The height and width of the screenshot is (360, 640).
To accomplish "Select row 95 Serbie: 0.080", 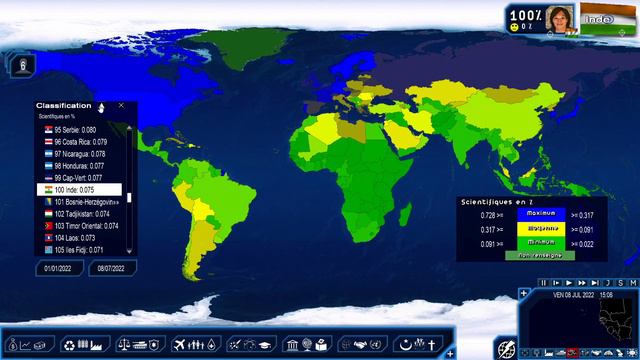I will click(x=79, y=130).
